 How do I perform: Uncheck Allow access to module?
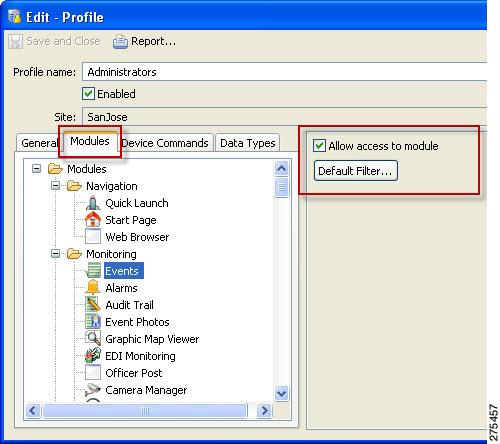click(x=319, y=146)
